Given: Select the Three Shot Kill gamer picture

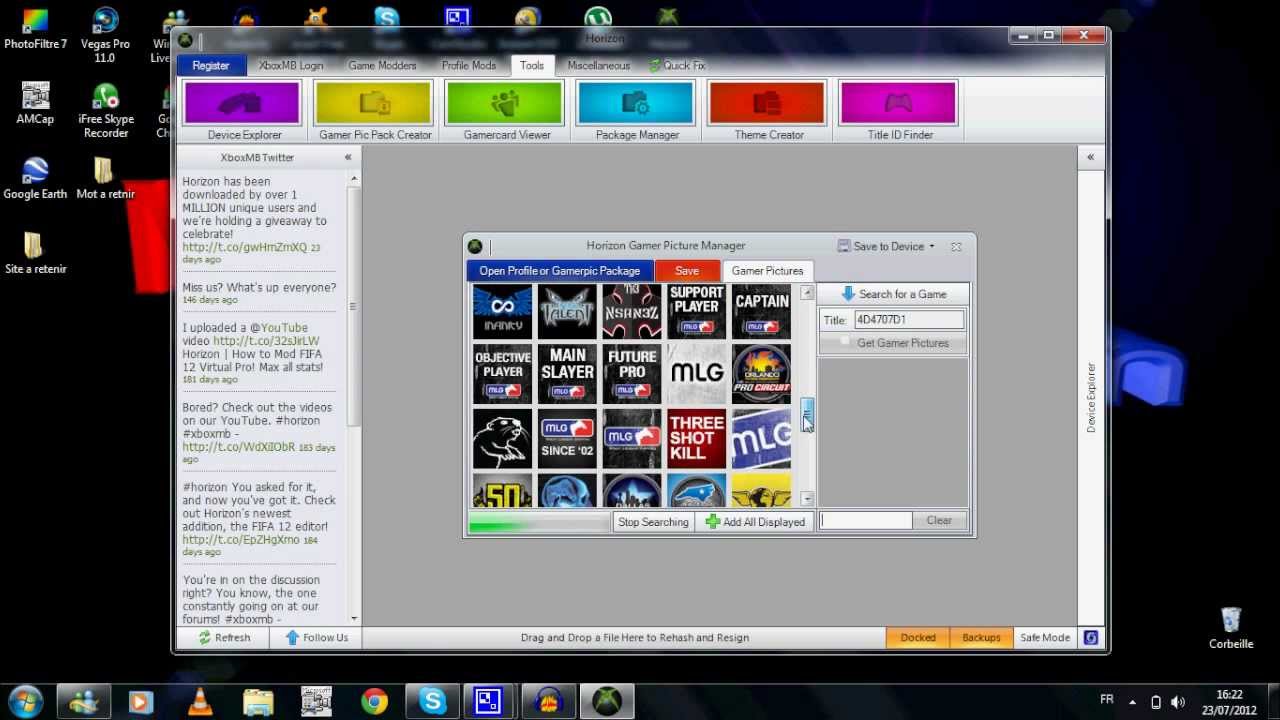Looking at the screenshot, I should click(696, 438).
